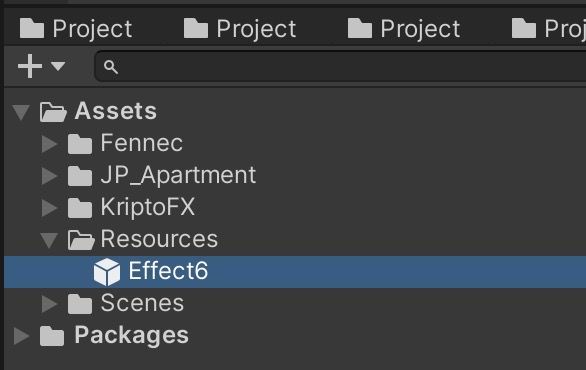Expand the JP_Apartment folder
This screenshot has width=586, height=370.
pyautogui.click(x=49, y=176)
